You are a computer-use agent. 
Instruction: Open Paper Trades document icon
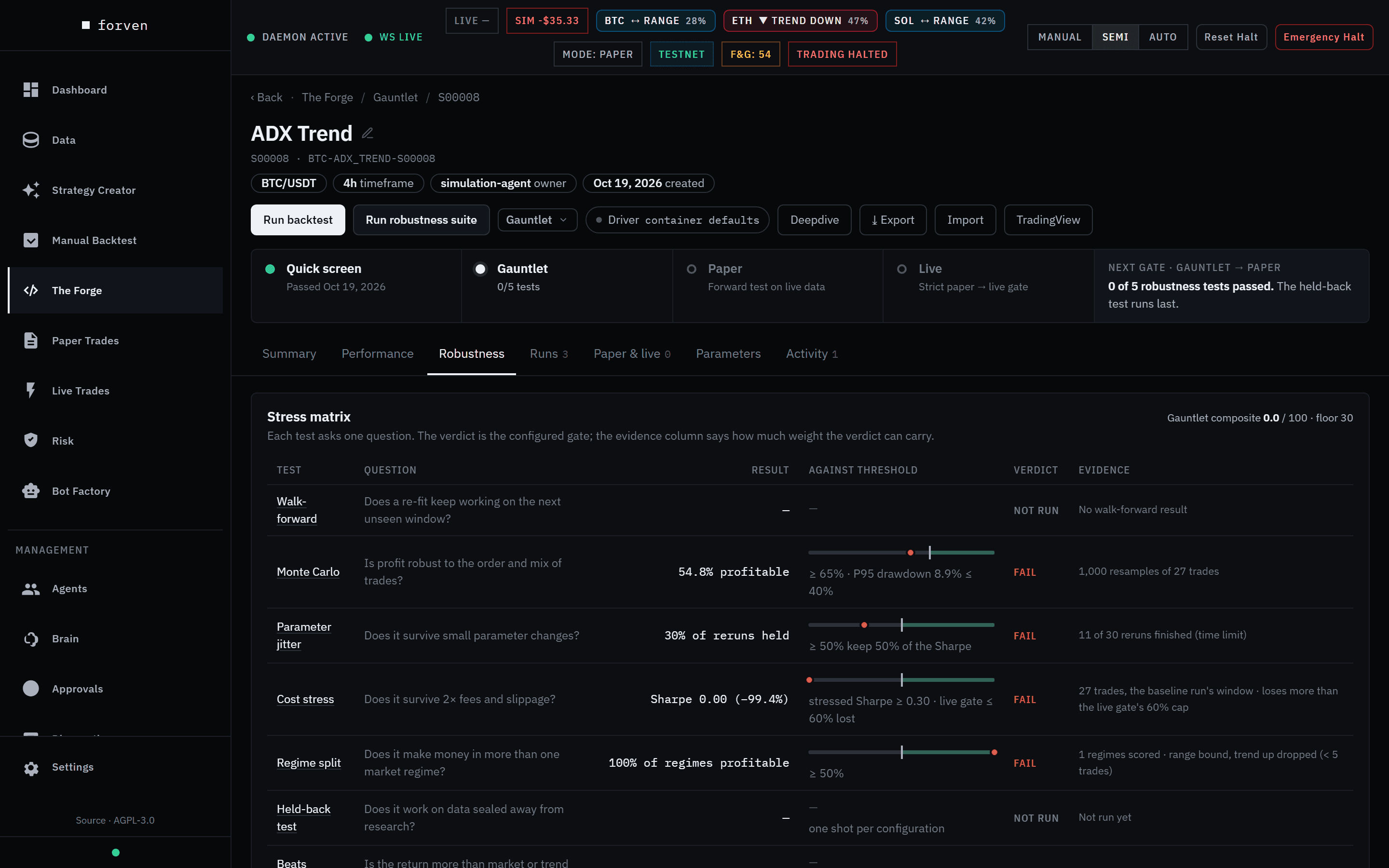[30, 340]
